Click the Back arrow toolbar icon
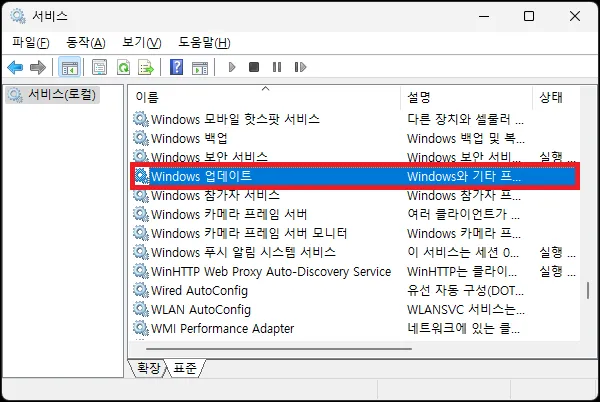 [15, 67]
